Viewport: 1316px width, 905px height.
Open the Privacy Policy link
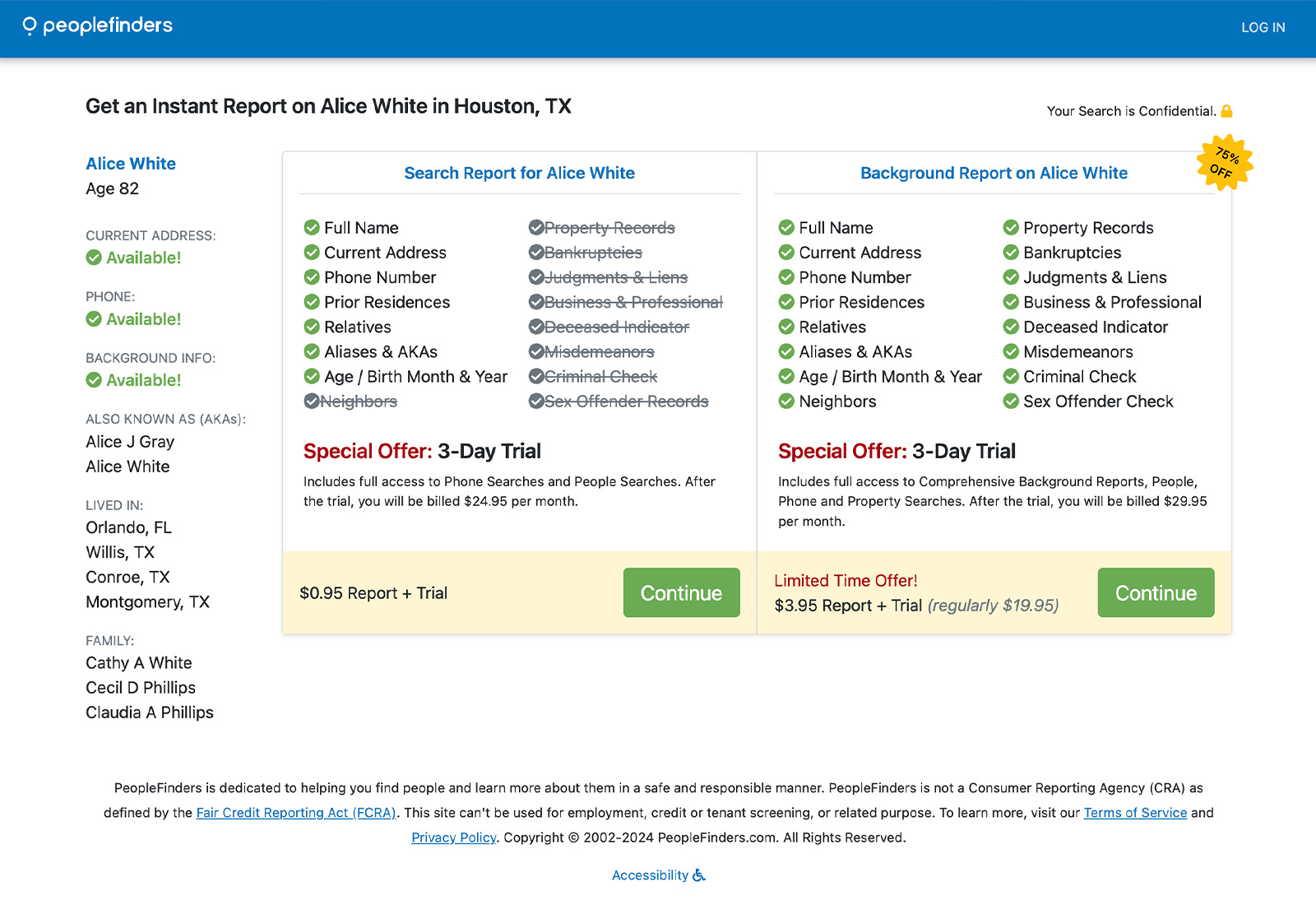click(454, 838)
